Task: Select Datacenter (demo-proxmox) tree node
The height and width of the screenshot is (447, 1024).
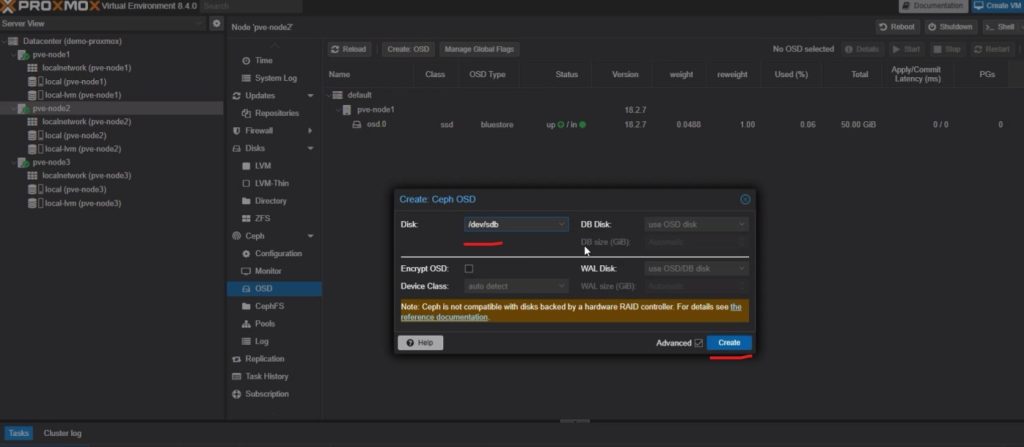Action: coord(72,41)
